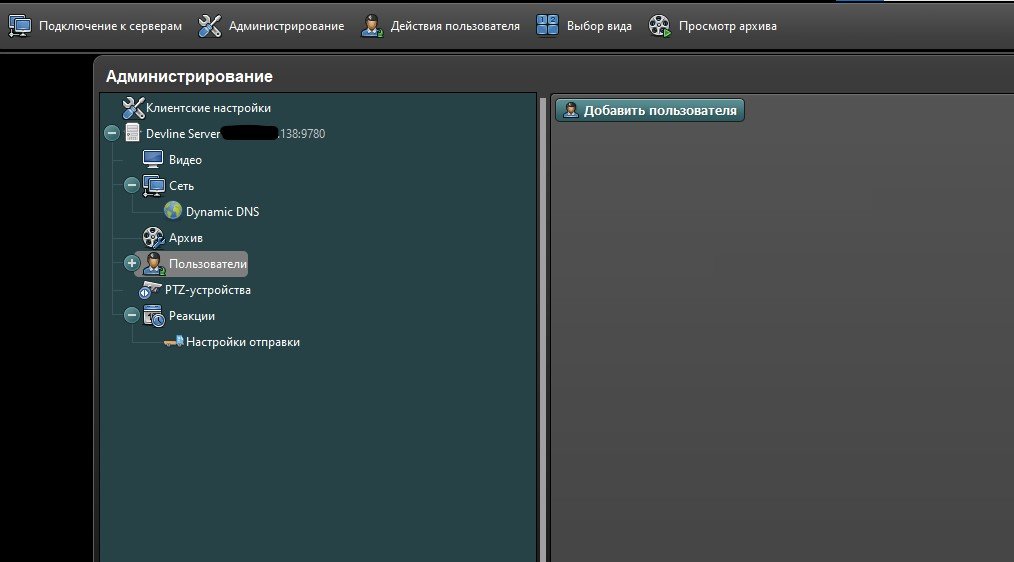Screen dimensions: 1014x562
Task: Expand the Пользователи tree node
Action: coord(131,263)
